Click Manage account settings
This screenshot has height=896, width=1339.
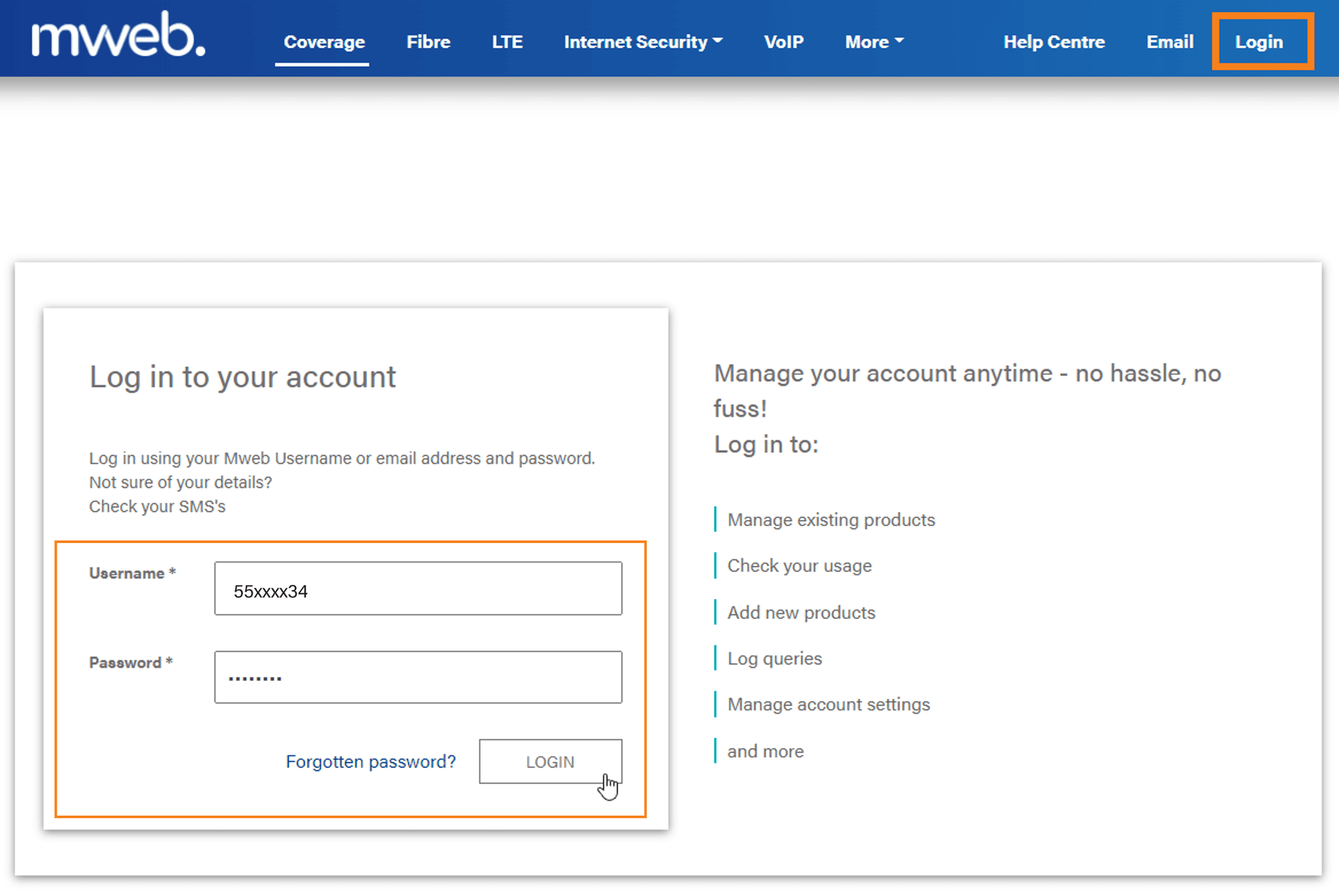click(828, 705)
